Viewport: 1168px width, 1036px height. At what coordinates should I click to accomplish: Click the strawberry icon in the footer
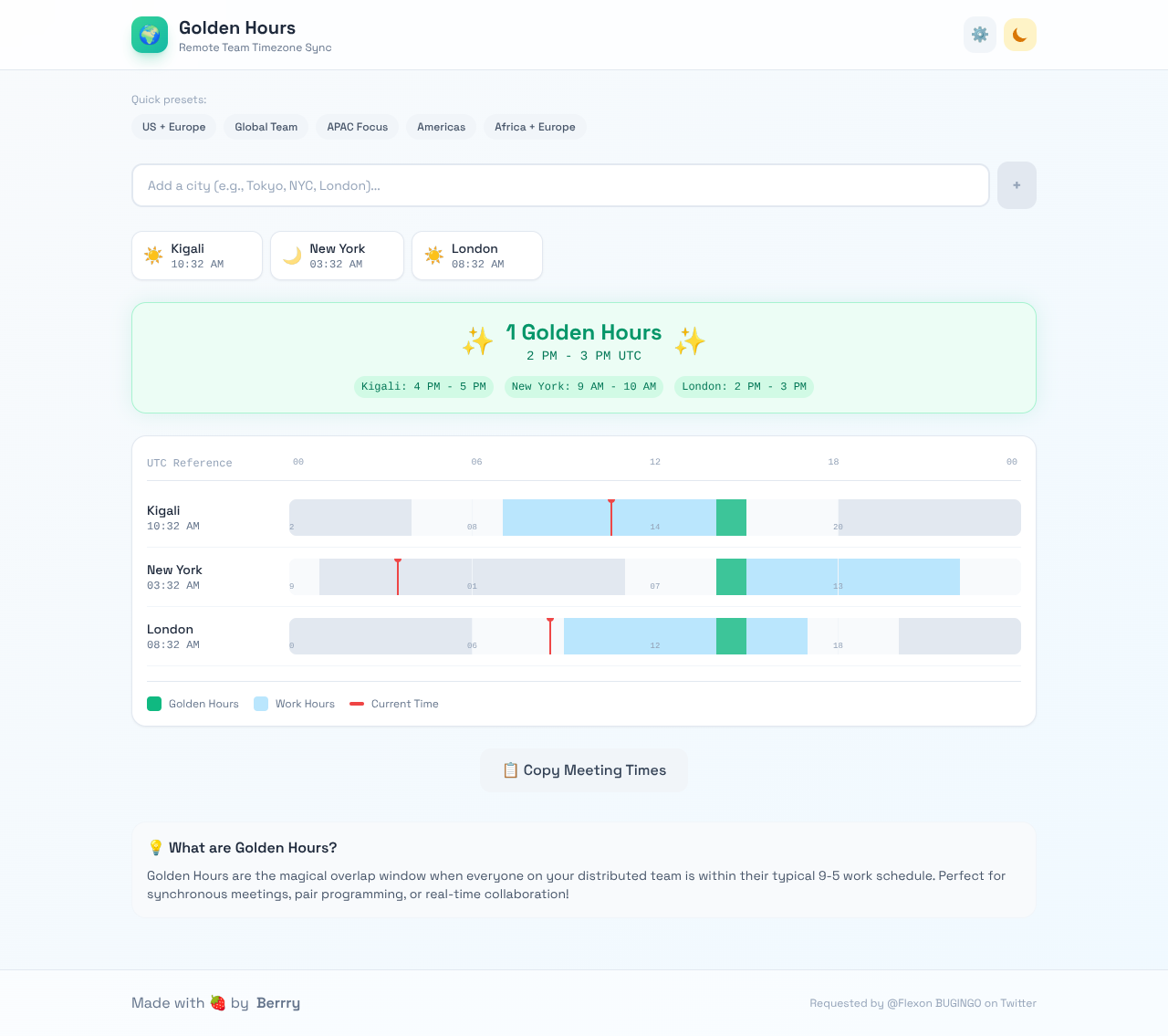pyautogui.click(x=218, y=1002)
